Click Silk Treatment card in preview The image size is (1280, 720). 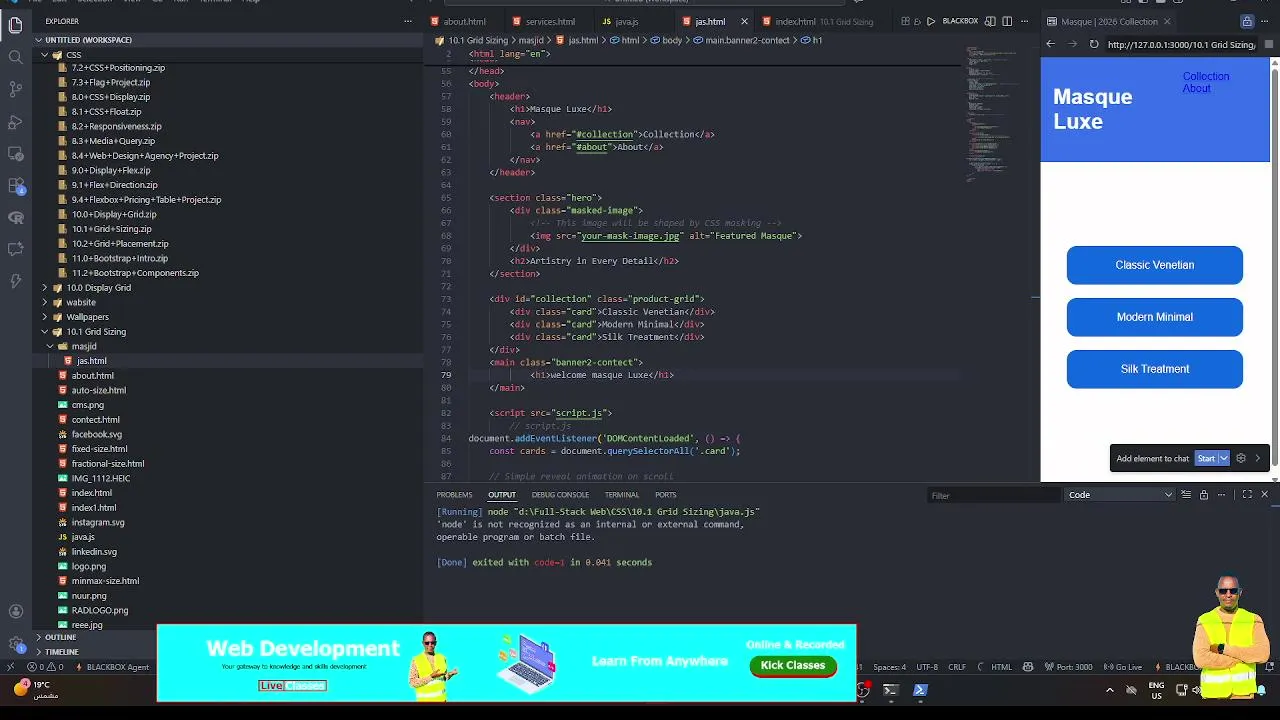tap(1155, 369)
